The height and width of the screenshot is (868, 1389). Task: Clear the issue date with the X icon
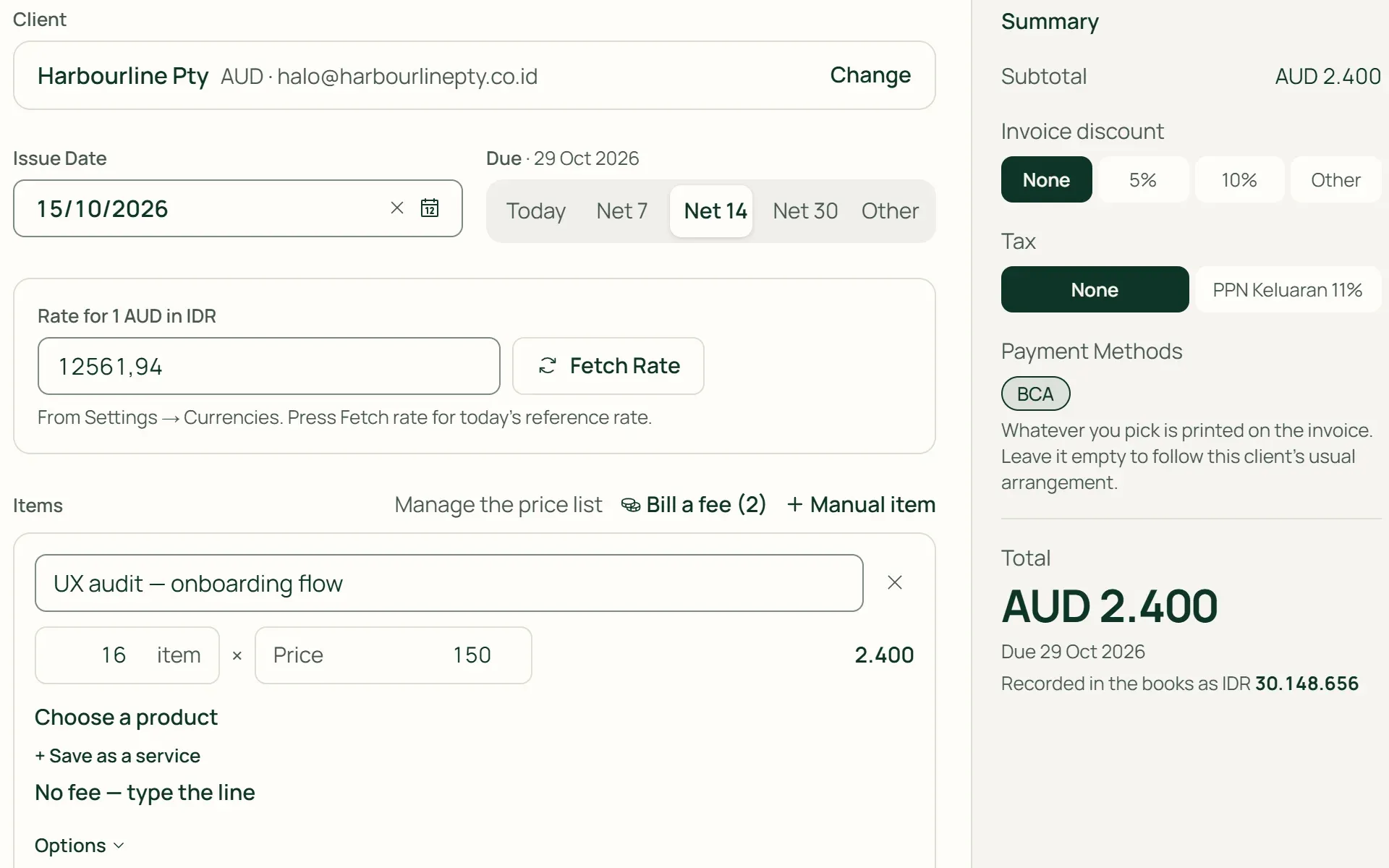pos(397,208)
